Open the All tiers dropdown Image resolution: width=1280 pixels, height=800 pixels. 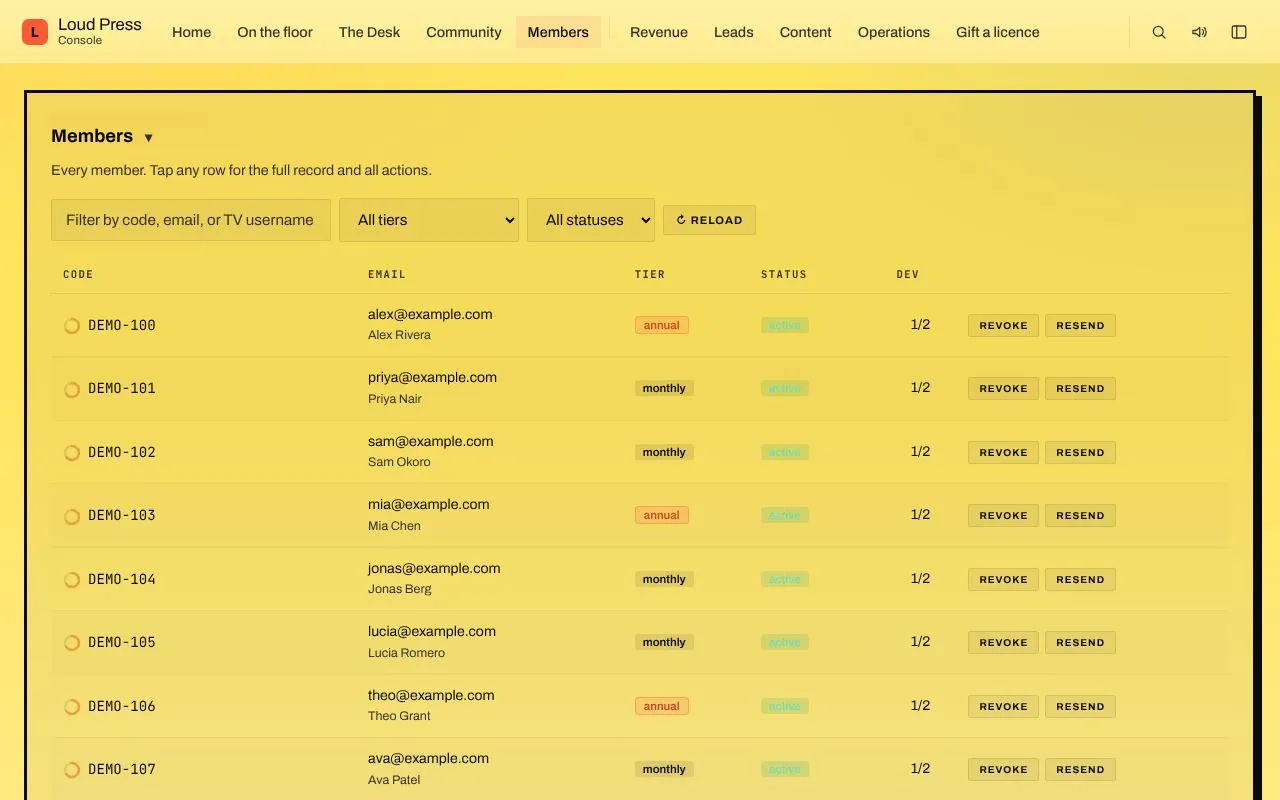click(429, 220)
